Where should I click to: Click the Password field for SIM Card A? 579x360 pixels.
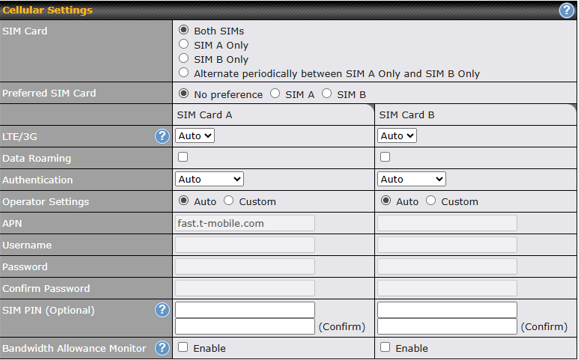[x=245, y=267]
